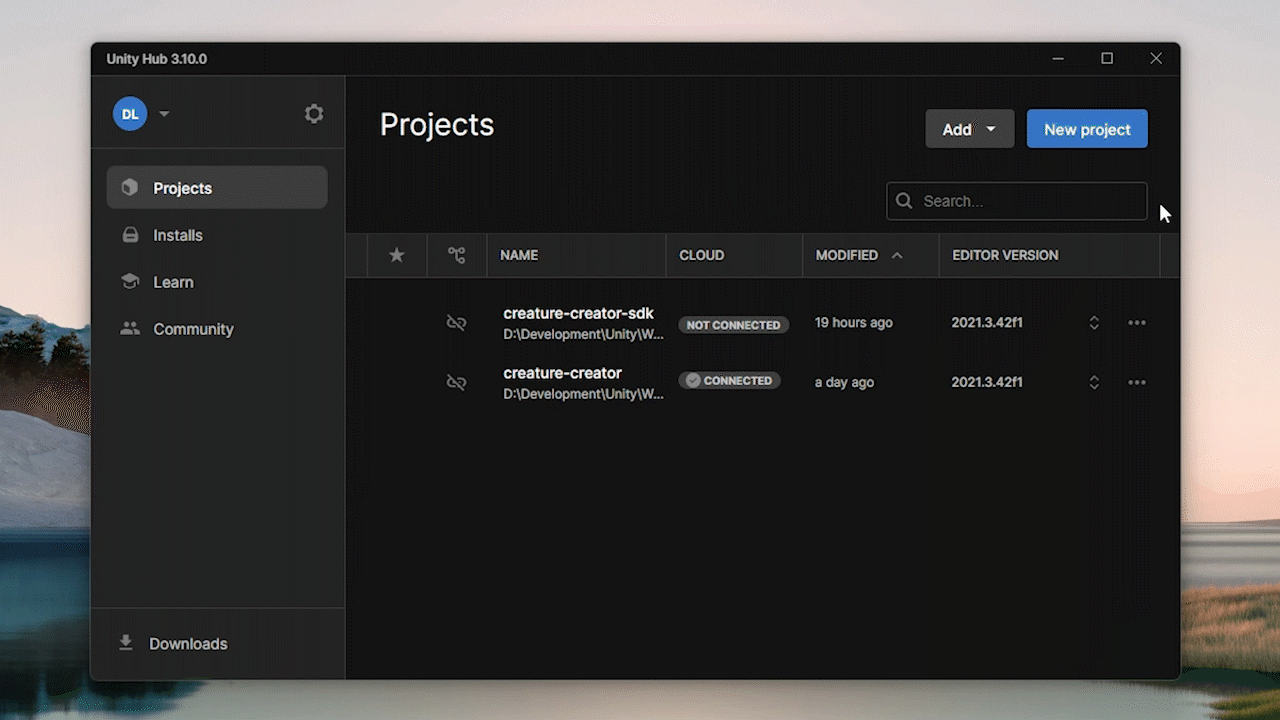The width and height of the screenshot is (1280, 720).
Task: Minimize the Unity Hub window
Action: click(1058, 59)
